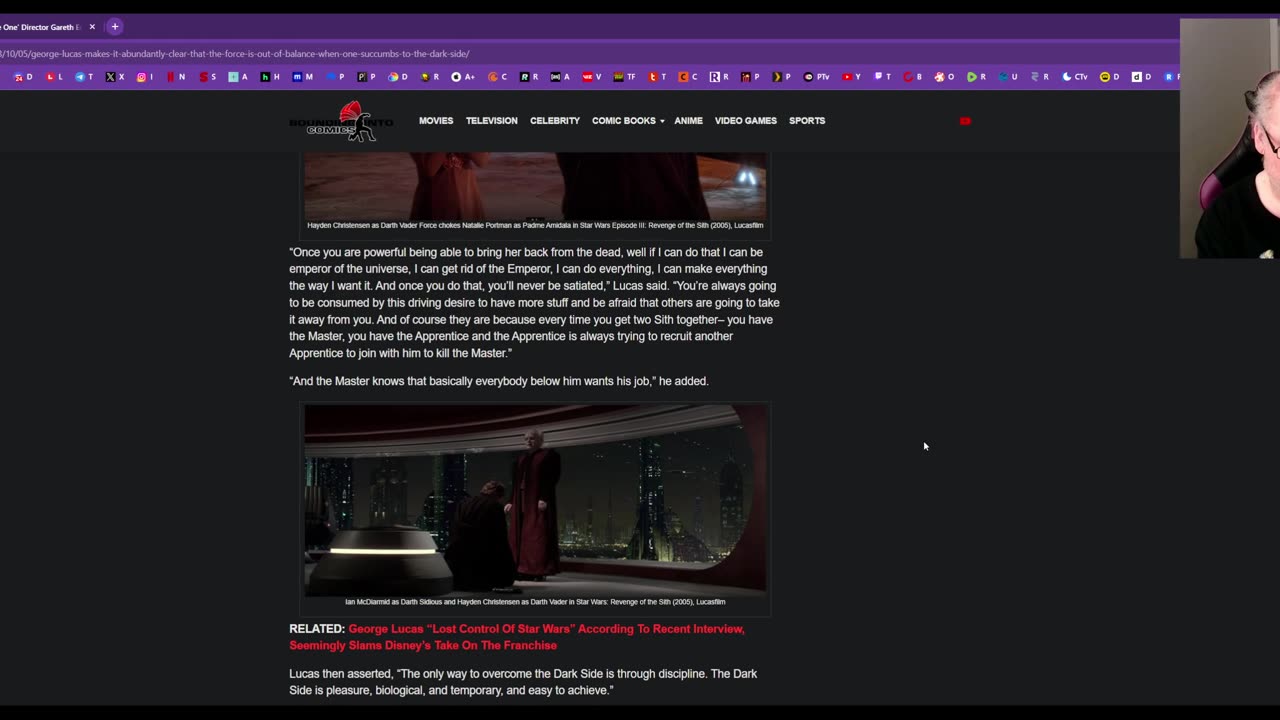Open the Celebrity menu item
The image size is (1280, 720).
point(555,121)
